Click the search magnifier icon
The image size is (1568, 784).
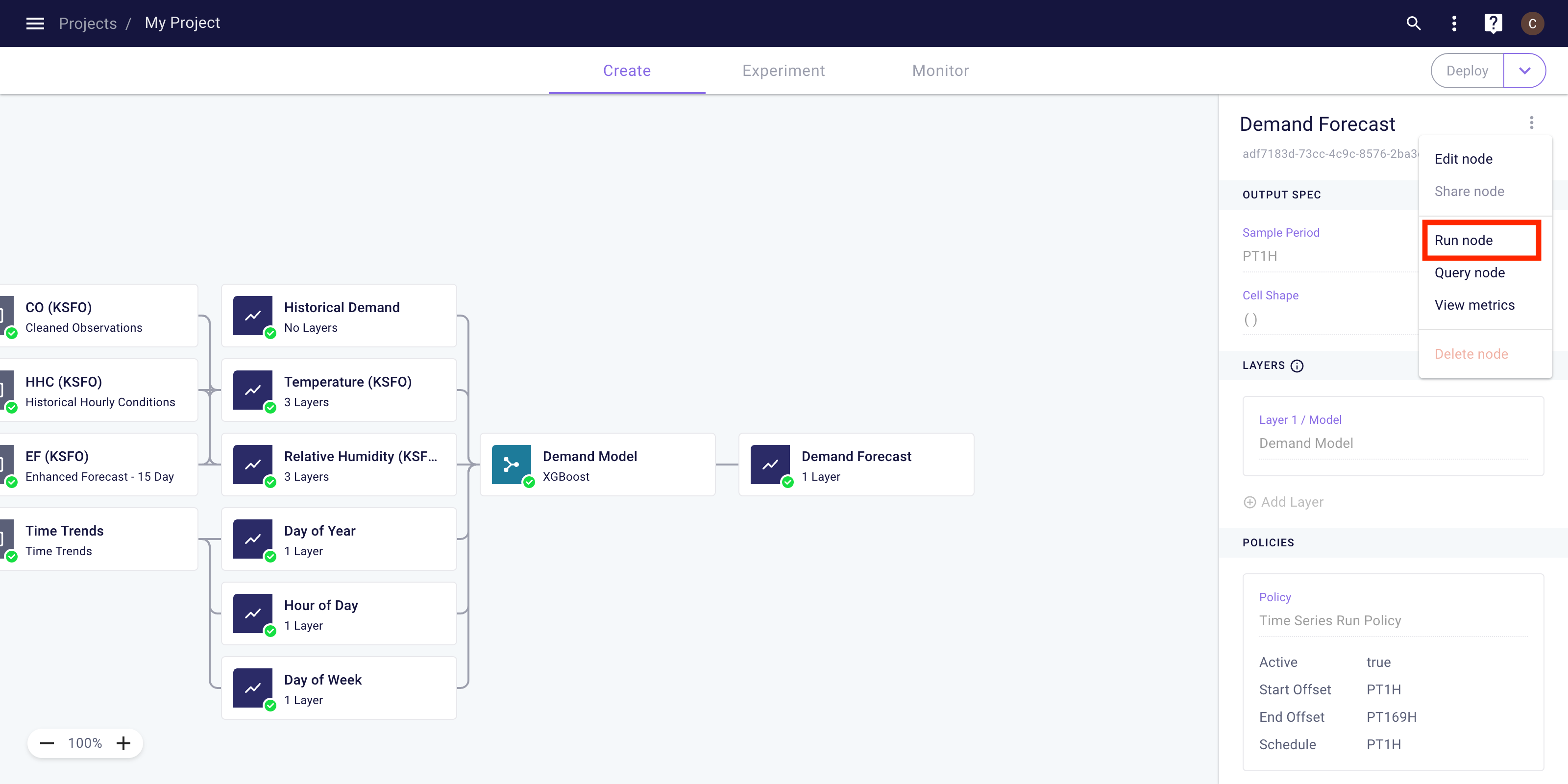pyautogui.click(x=1413, y=23)
